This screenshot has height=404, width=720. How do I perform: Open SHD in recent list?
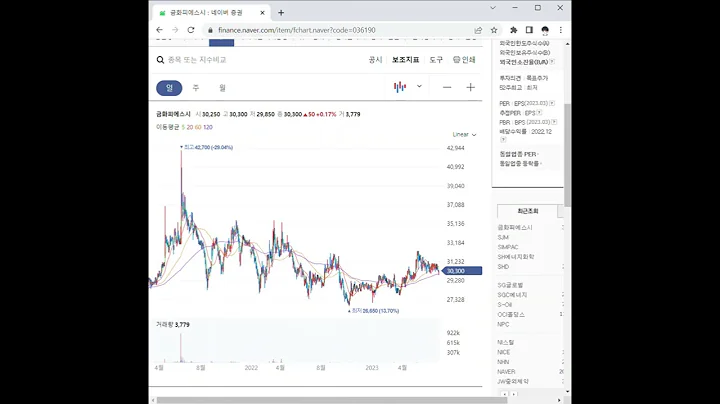(503, 266)
